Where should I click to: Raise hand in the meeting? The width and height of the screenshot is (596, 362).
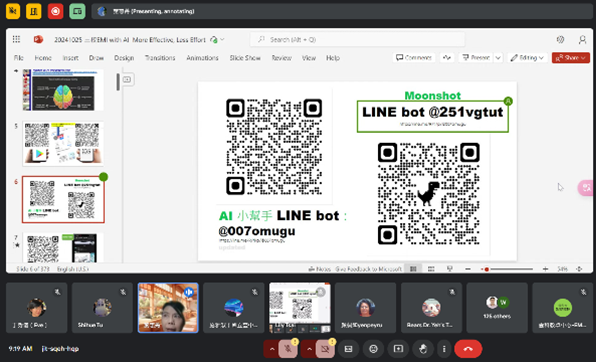423,349
